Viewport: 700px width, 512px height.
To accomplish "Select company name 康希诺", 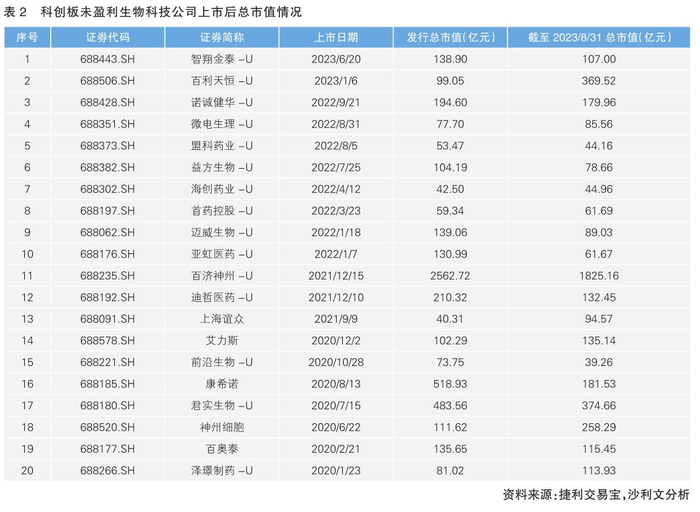I will [x=222, y=384].
